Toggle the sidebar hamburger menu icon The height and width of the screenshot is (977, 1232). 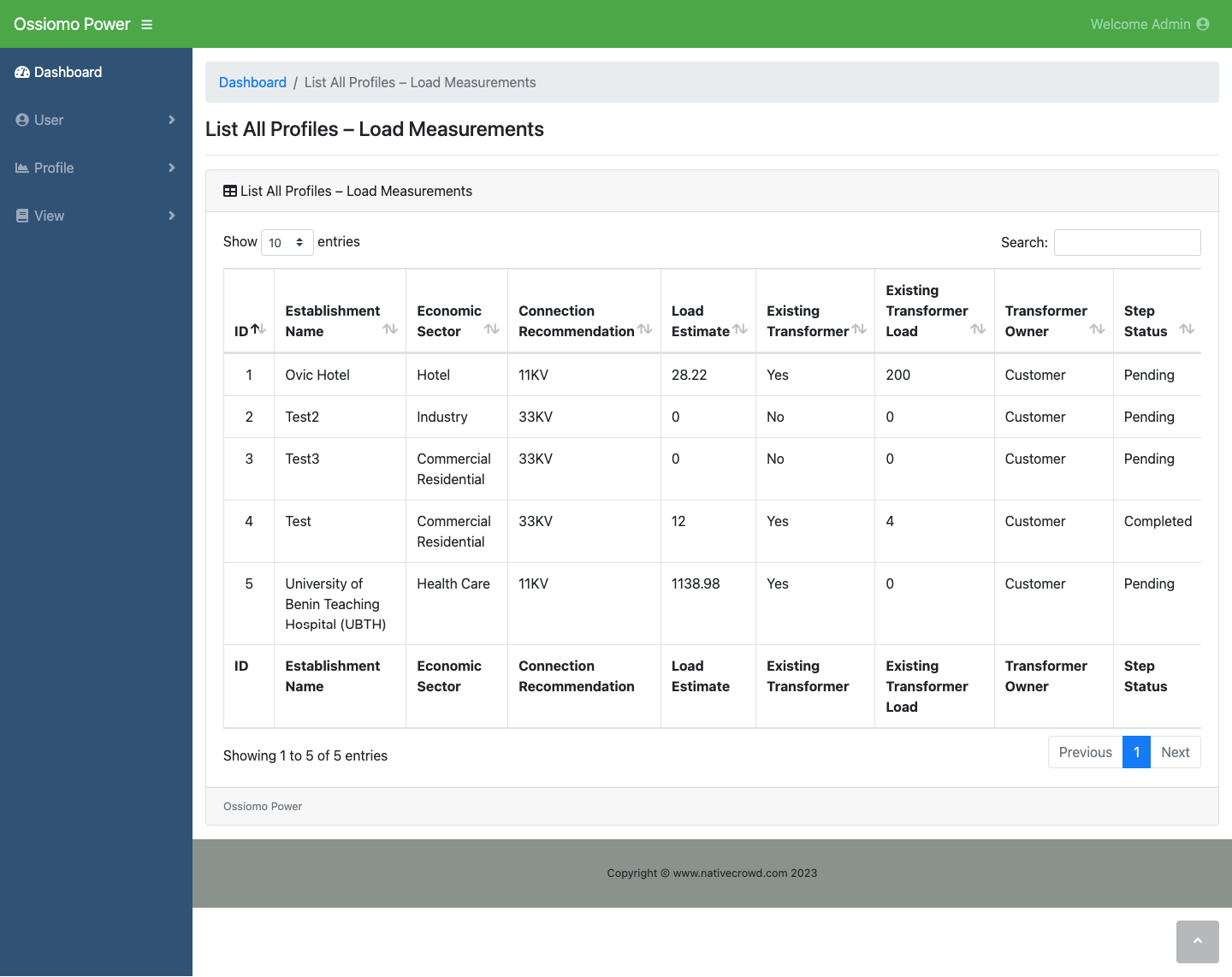(147, 25)
